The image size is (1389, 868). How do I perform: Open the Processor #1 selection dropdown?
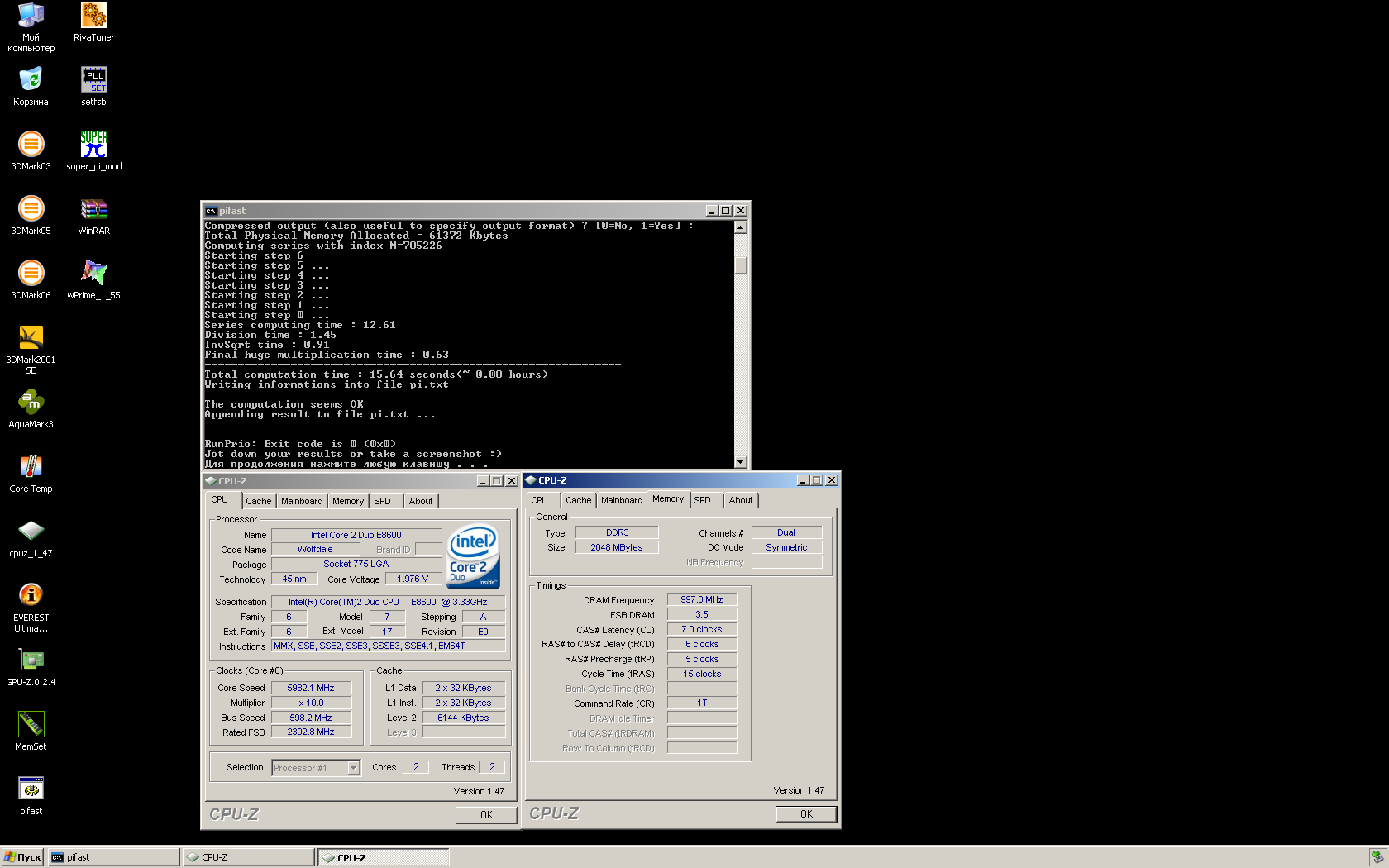tap(353, 768)
